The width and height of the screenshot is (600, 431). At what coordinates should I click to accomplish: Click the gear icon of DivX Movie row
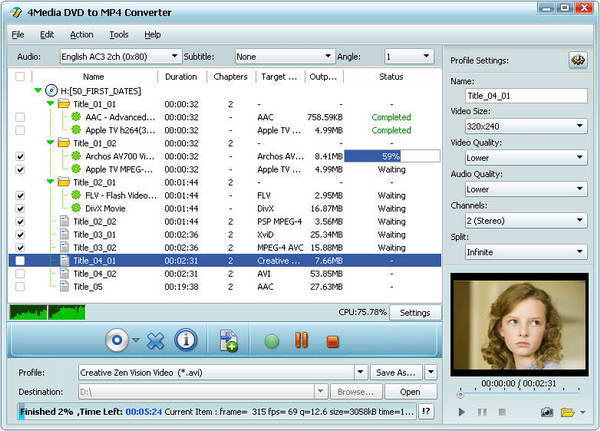pyautogui.click(x=76, y=208)
